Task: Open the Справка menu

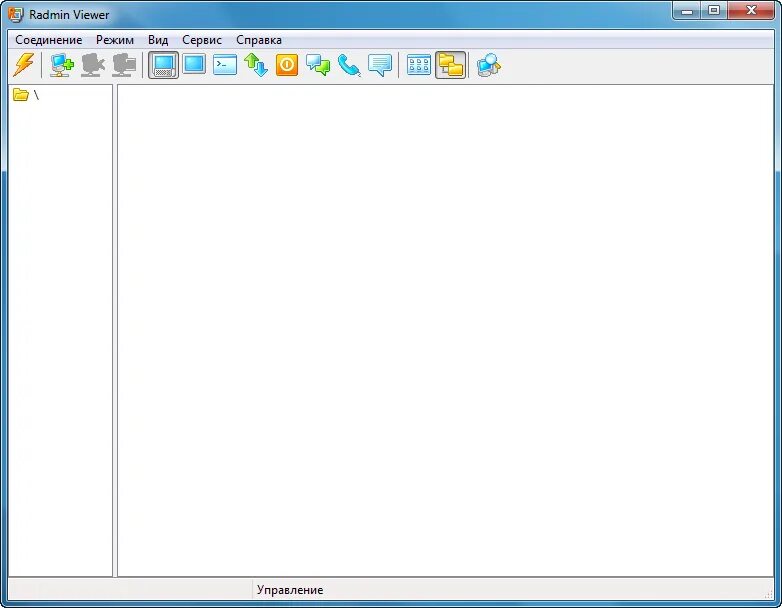Action: [x=259, y=40]
